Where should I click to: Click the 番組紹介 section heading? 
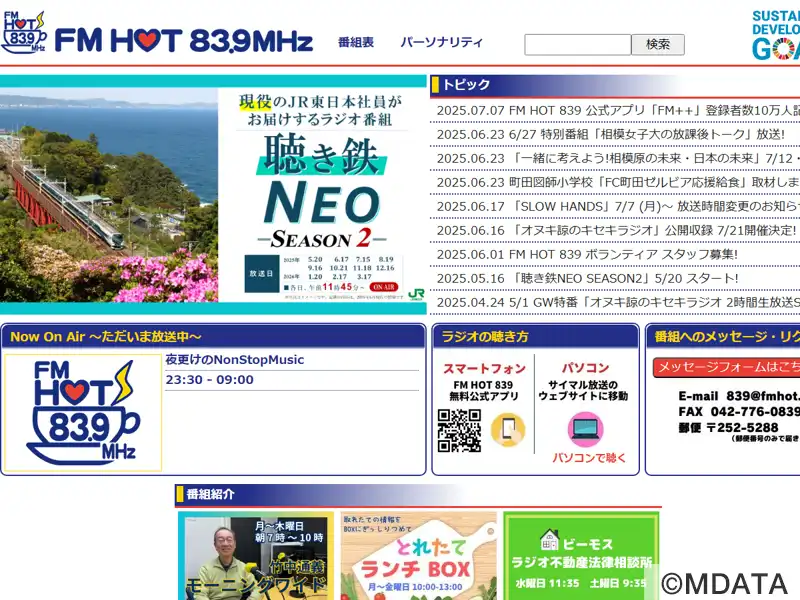click(210, 494)
